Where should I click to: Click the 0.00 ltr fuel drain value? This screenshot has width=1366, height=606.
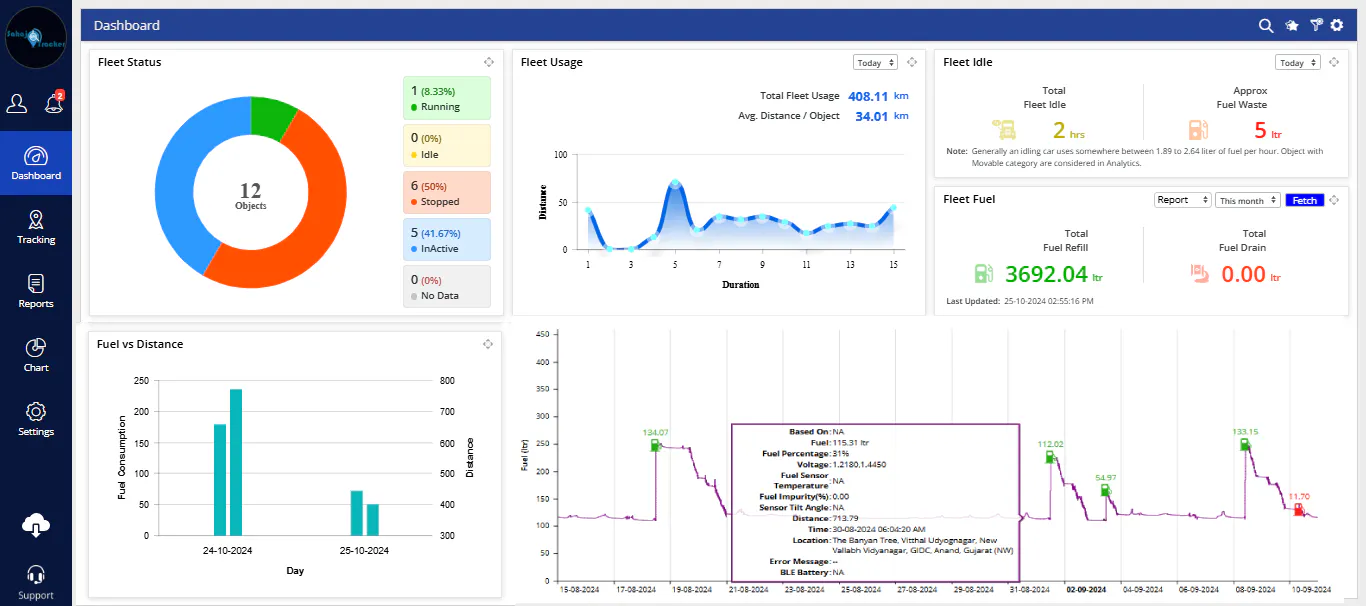[1251, 274]
